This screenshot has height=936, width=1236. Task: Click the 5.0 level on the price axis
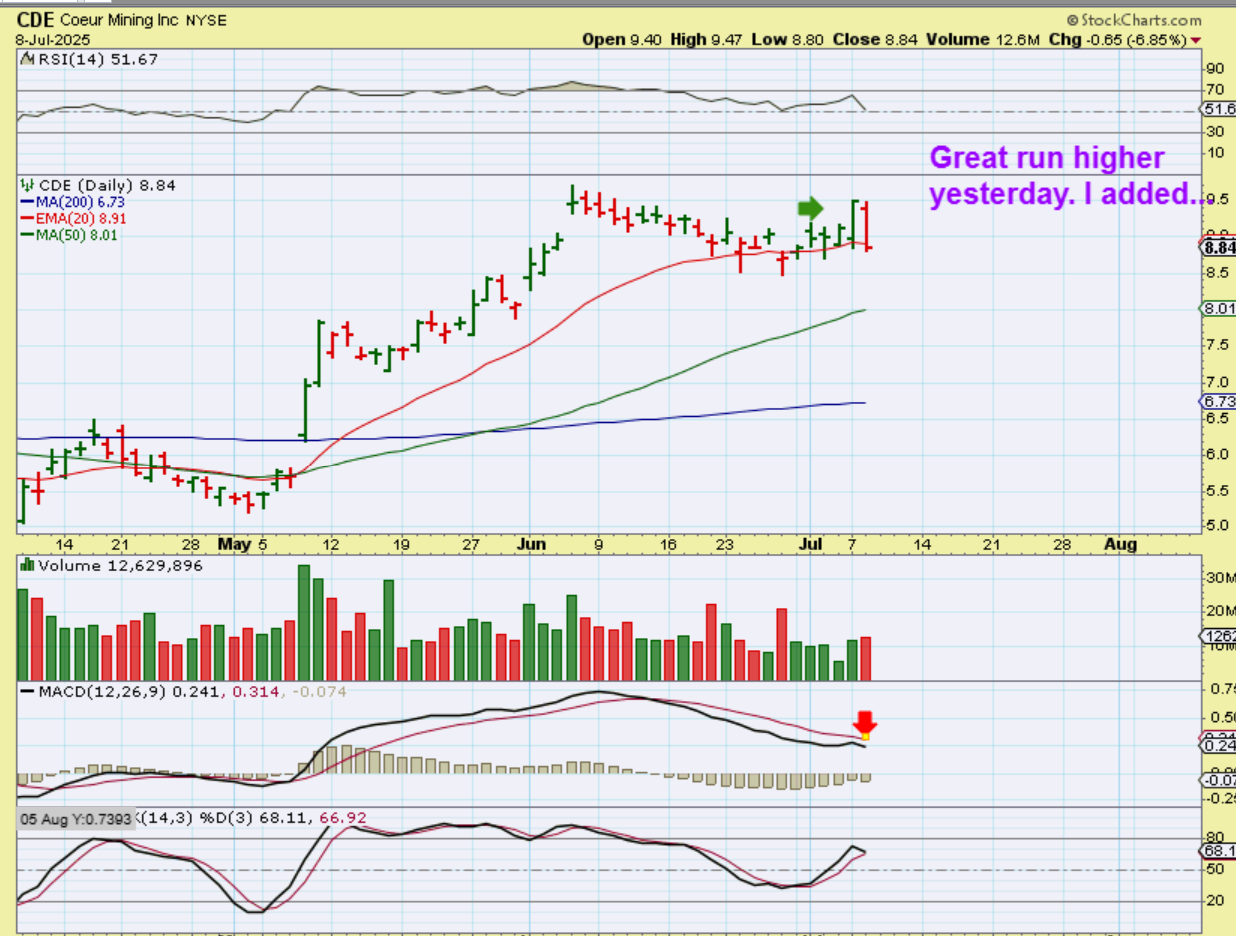tap(1215, 526)
